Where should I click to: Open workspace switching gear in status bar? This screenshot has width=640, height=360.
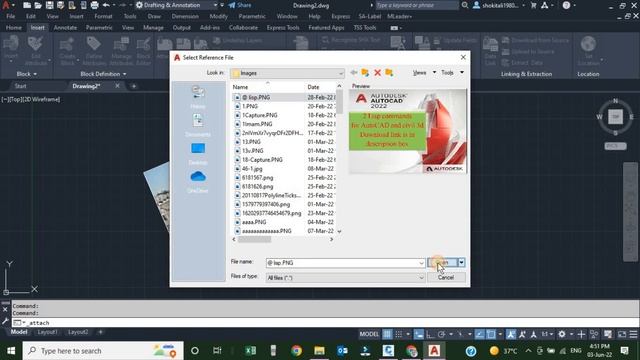point(562,334)
